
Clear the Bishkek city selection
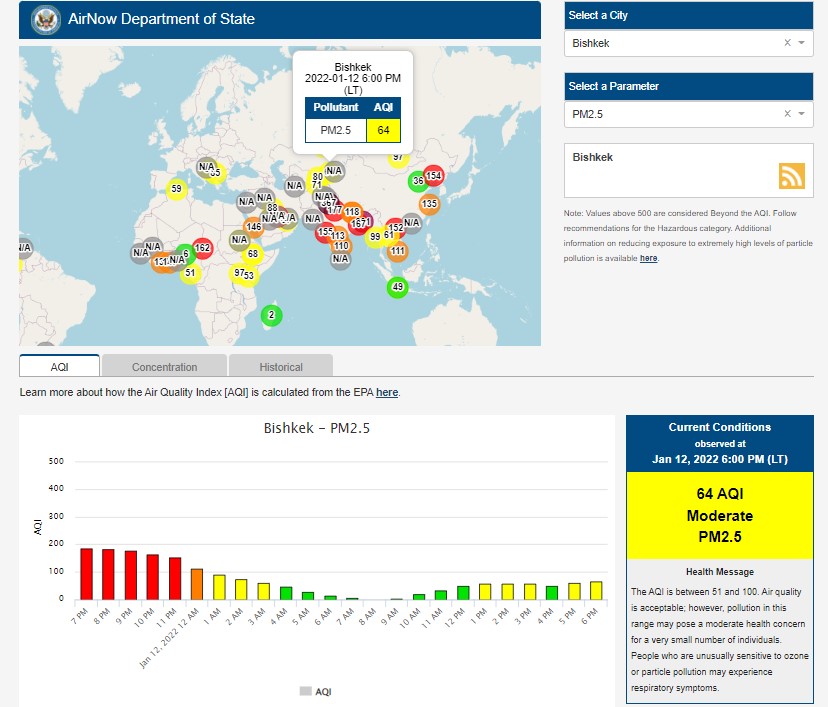pos(787,43)
